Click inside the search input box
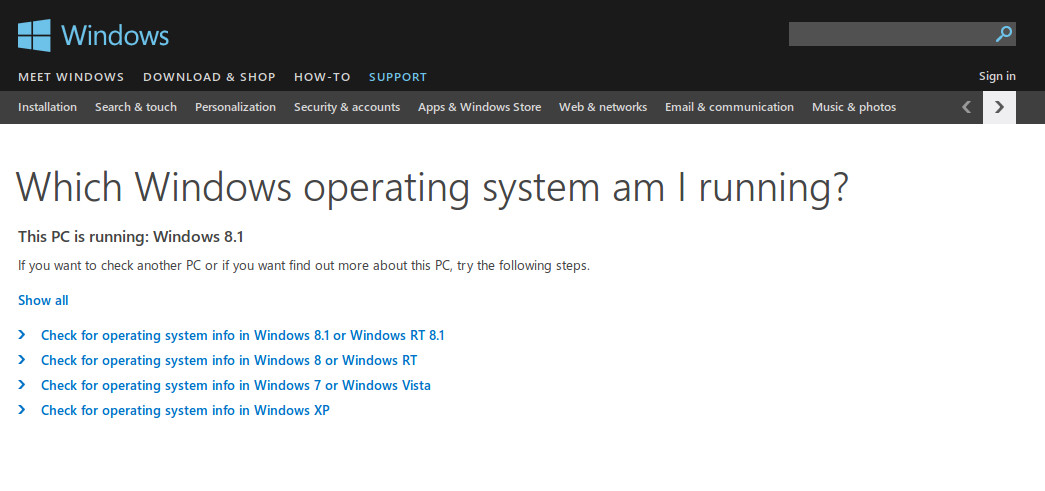 point(888,35)
